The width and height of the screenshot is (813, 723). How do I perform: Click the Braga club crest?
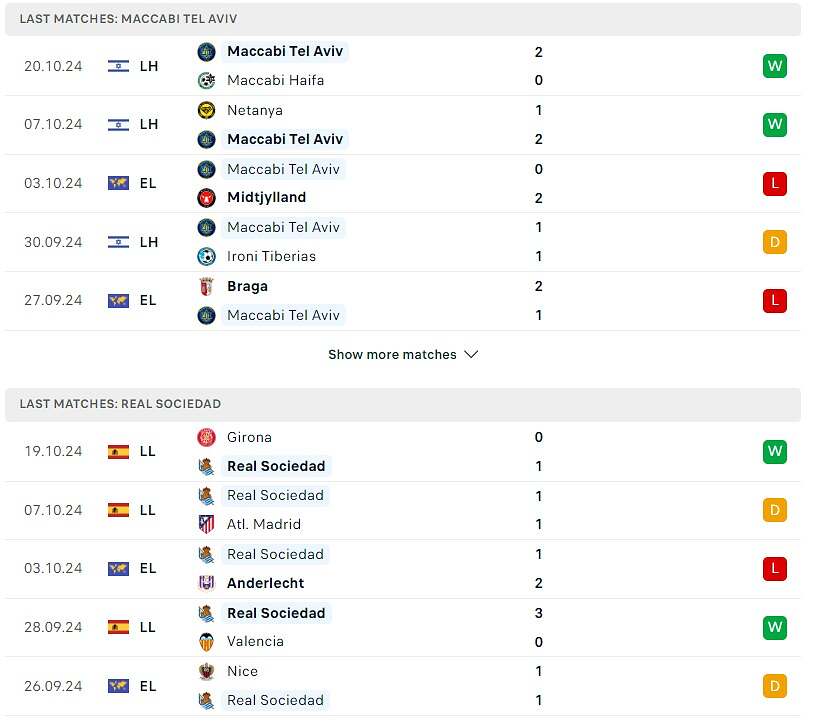click(206, 286)
